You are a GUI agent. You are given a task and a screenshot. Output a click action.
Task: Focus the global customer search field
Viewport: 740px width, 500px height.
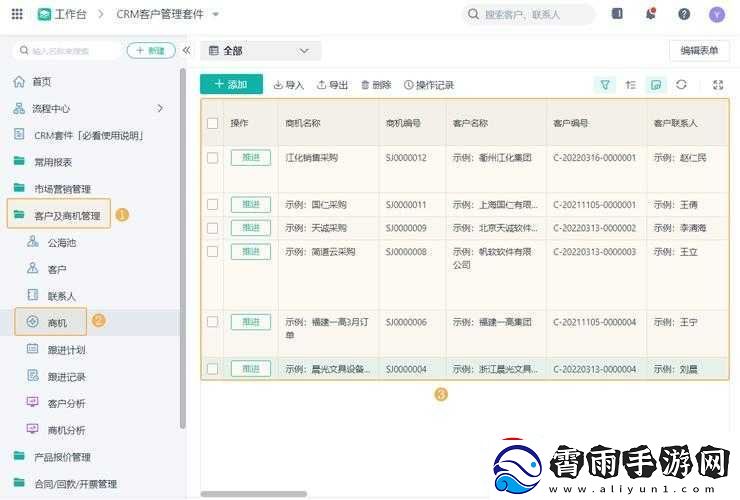pyautogui.click(x=528, y=14)
